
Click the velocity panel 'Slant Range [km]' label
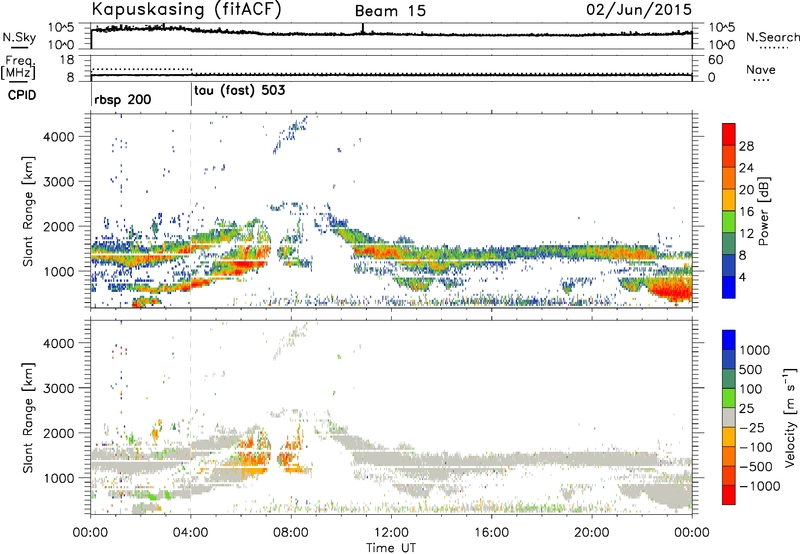(x=28, y=417)
